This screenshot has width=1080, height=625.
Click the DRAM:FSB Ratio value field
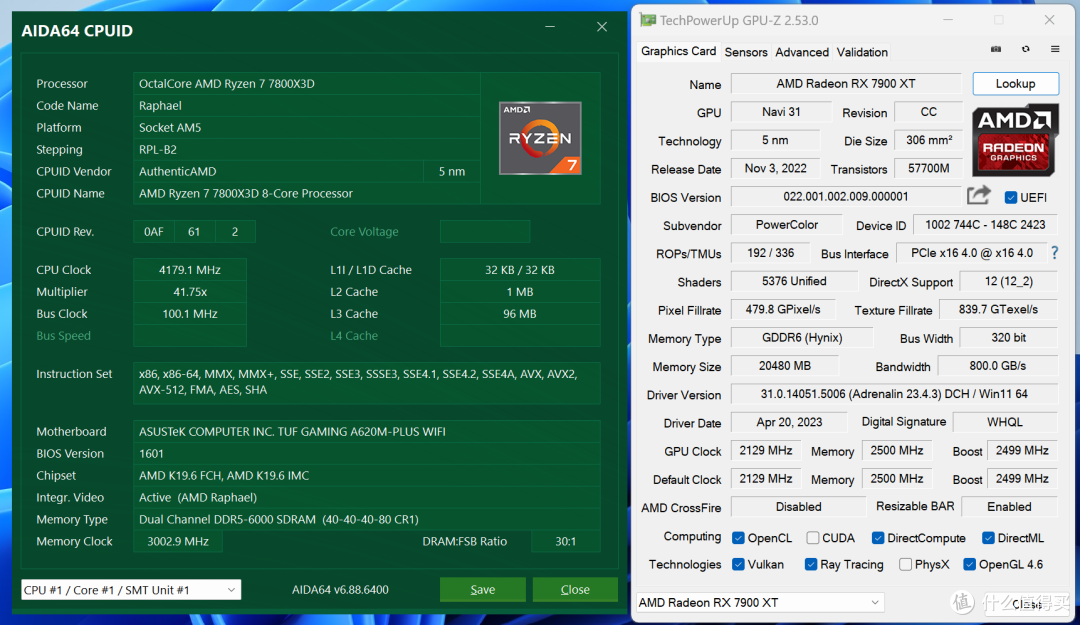click(565, 540)
